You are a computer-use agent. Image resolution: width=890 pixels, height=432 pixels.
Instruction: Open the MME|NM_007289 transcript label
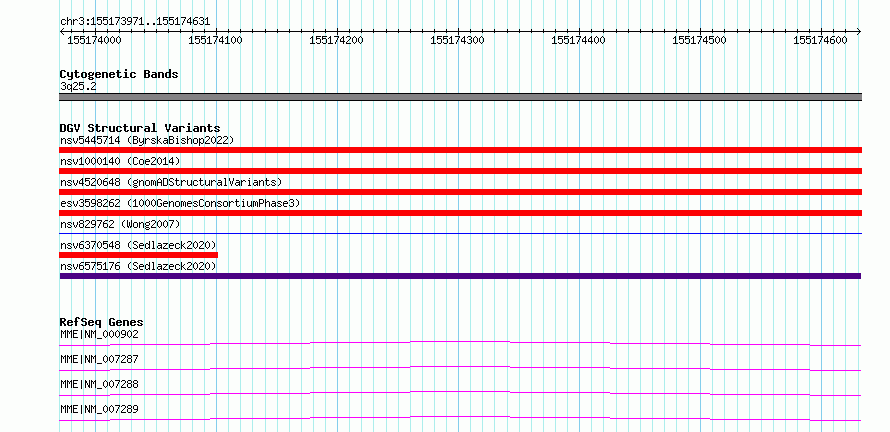99,409
